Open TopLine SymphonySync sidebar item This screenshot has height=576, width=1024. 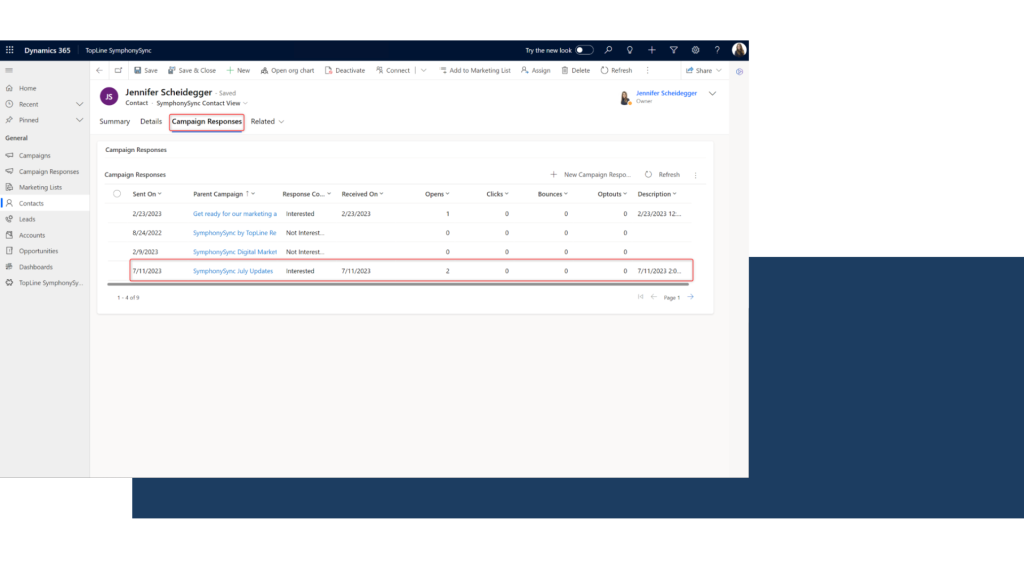[50, 283]
